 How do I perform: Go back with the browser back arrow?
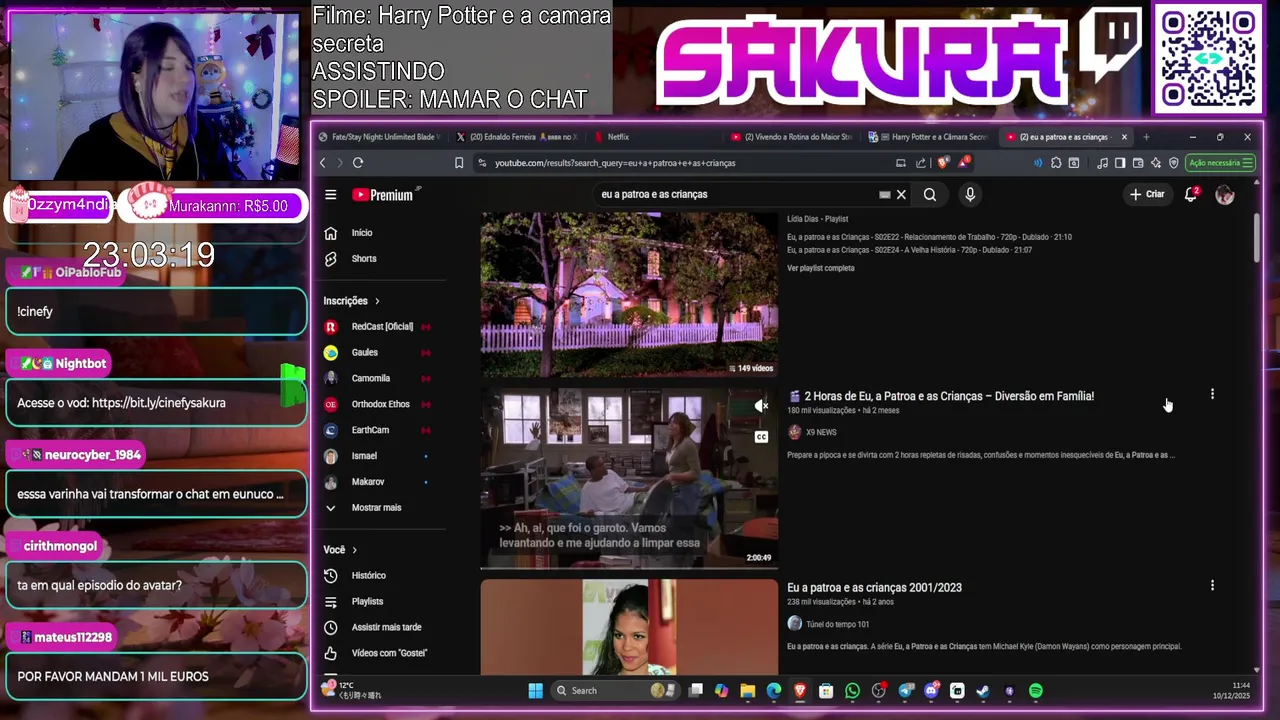tap(323, 163)
